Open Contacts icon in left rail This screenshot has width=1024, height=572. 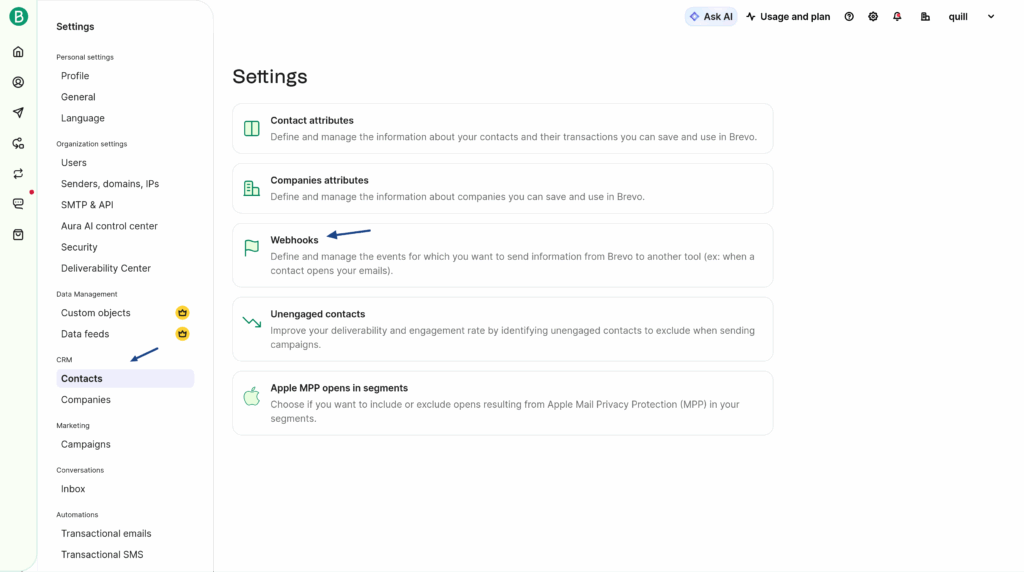[18, 82]
